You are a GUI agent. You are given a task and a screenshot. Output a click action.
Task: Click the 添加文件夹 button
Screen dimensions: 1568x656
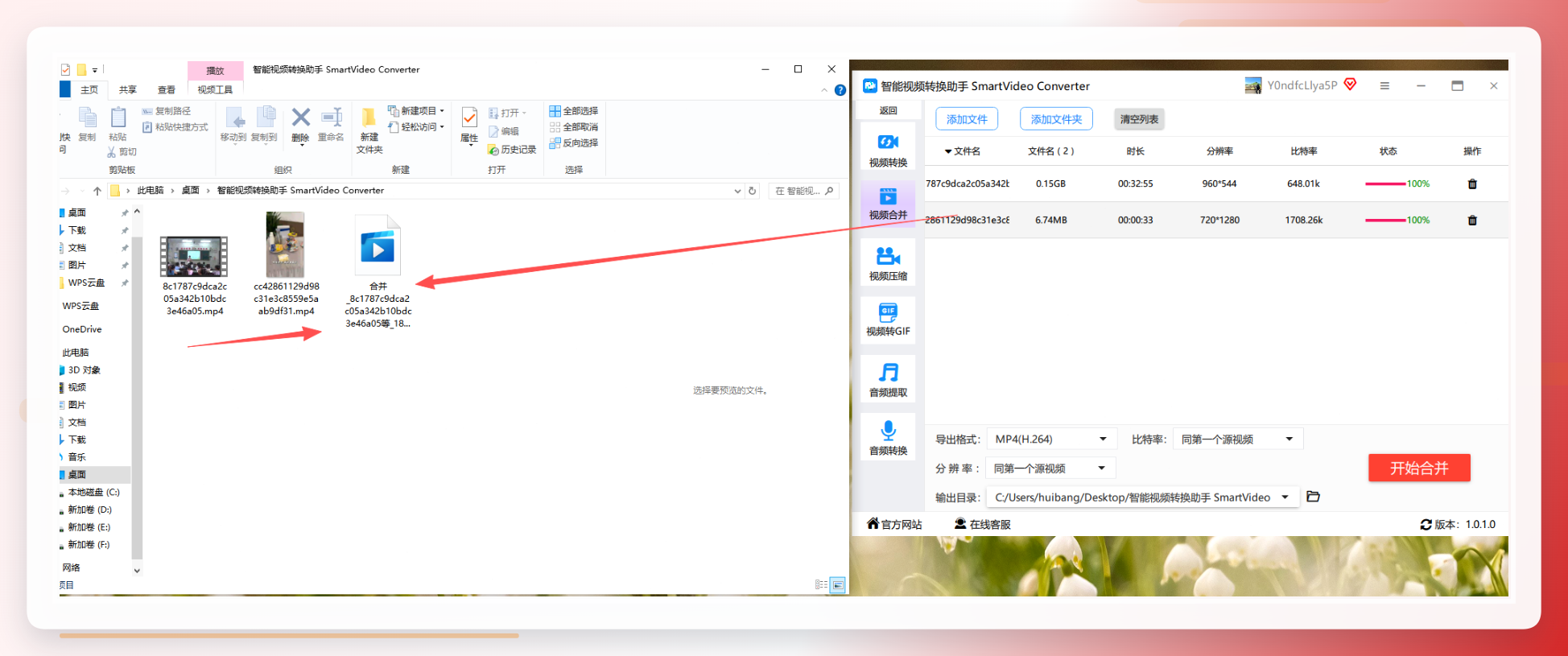point(1056,119)
